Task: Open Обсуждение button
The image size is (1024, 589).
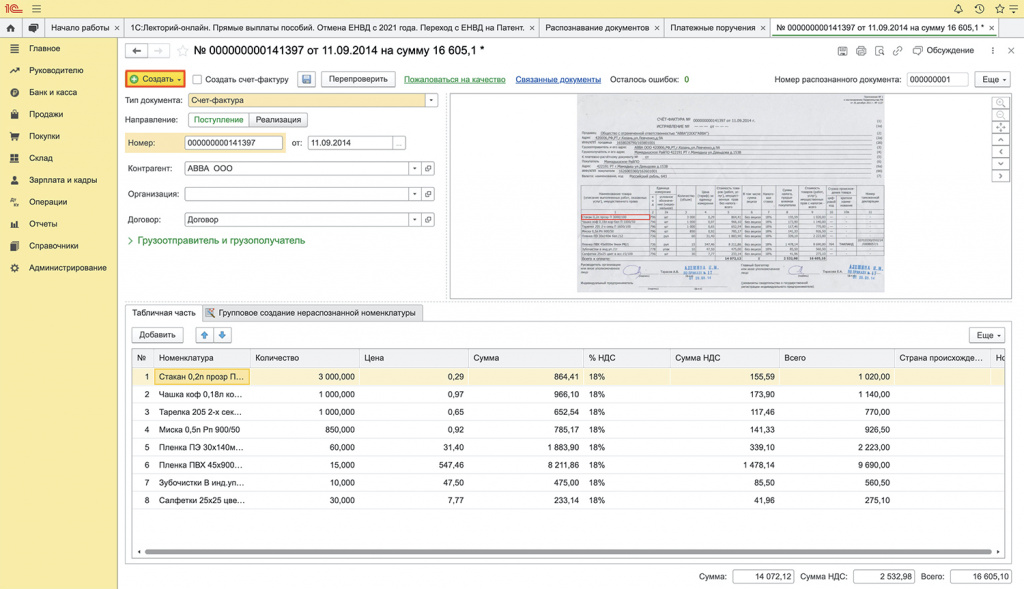Action: [x=943, y=50]
